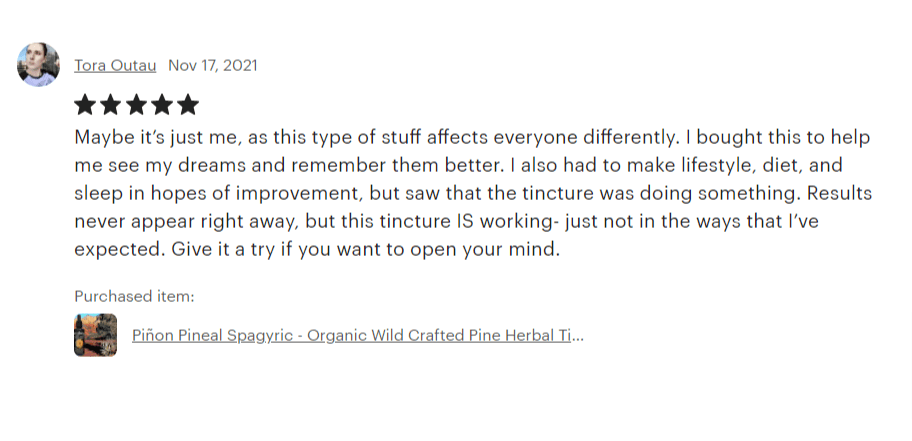This screenshot has height=441, width=912.
Task: Open the Piñon Pineal Spagyric product thumbnail
Action: coord(95,335)
